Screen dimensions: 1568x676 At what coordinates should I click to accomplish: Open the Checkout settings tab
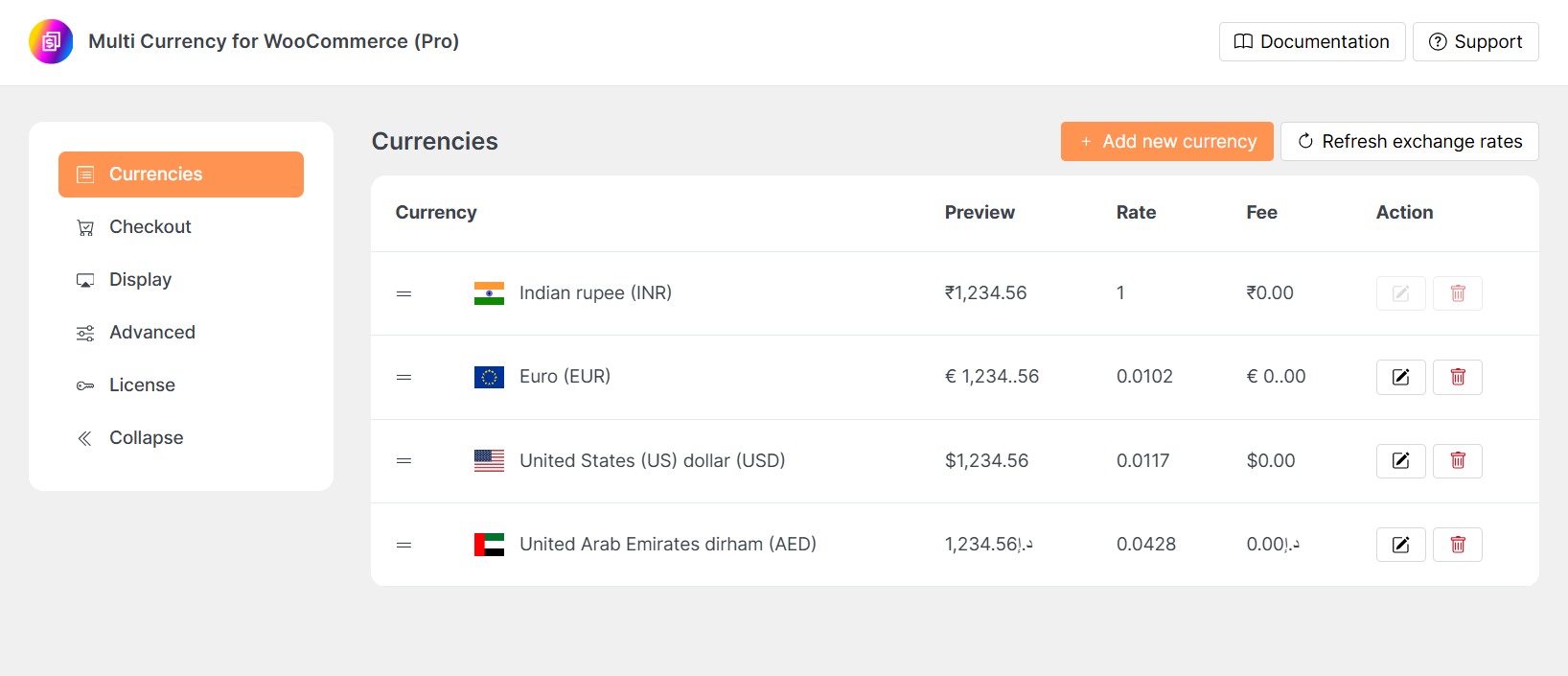pos(150,227)
